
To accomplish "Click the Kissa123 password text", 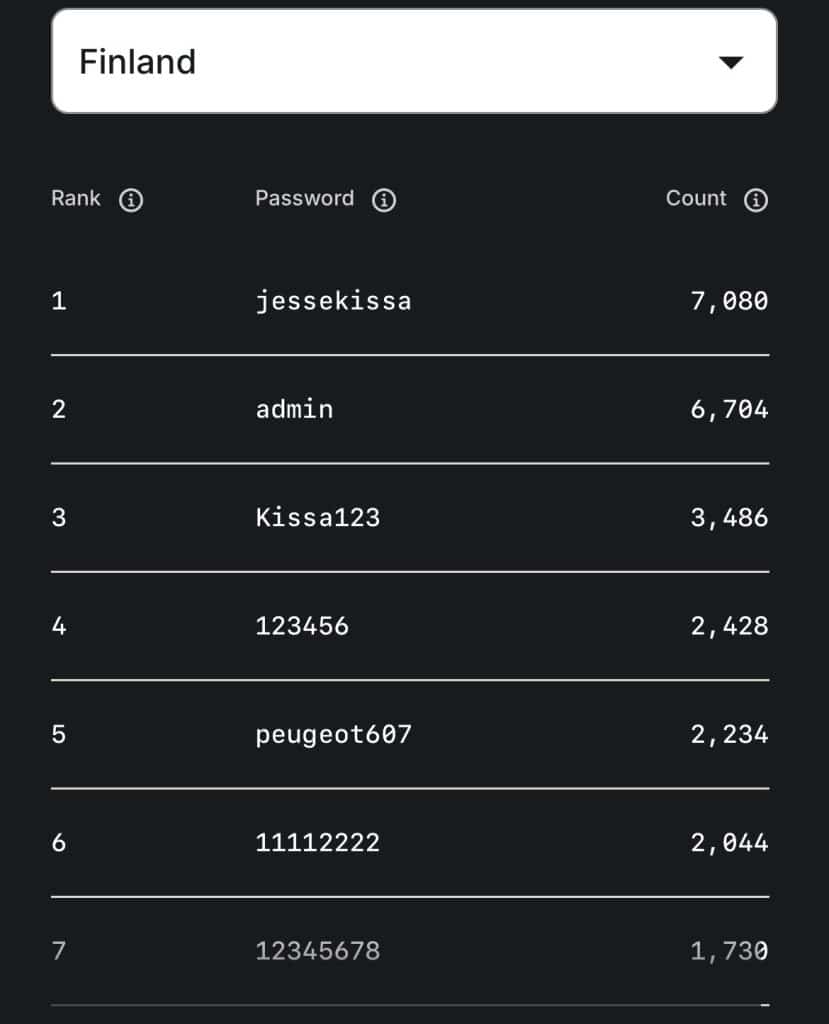I will [318, 518].
